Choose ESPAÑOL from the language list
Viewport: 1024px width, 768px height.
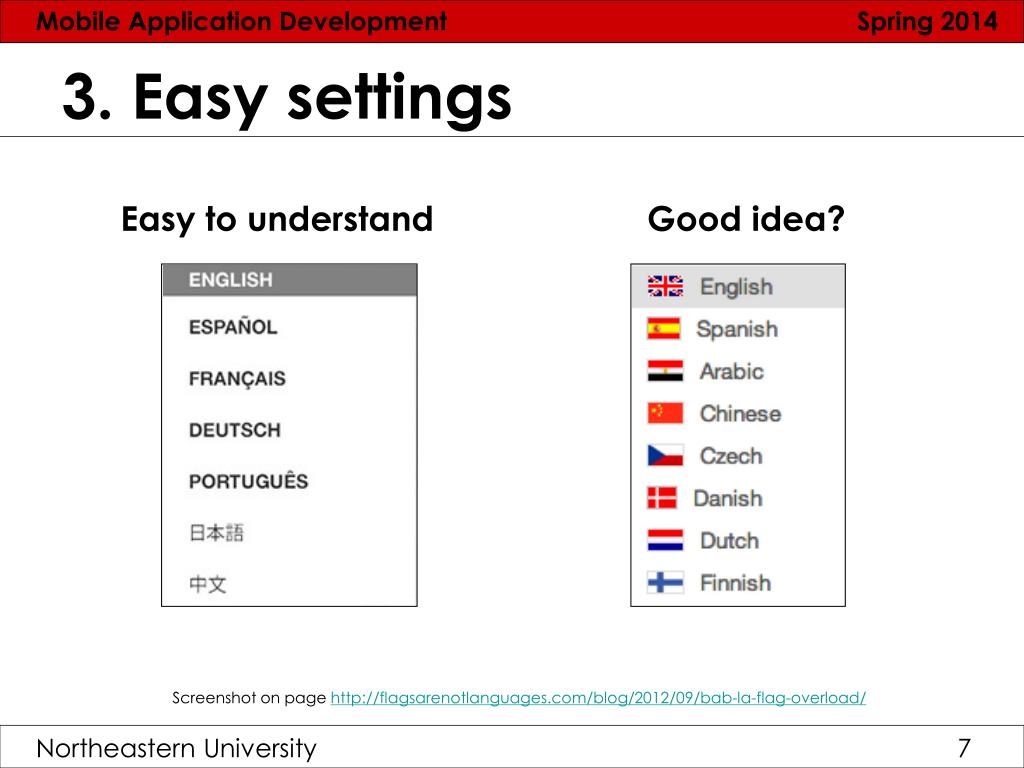click(233, 326)
